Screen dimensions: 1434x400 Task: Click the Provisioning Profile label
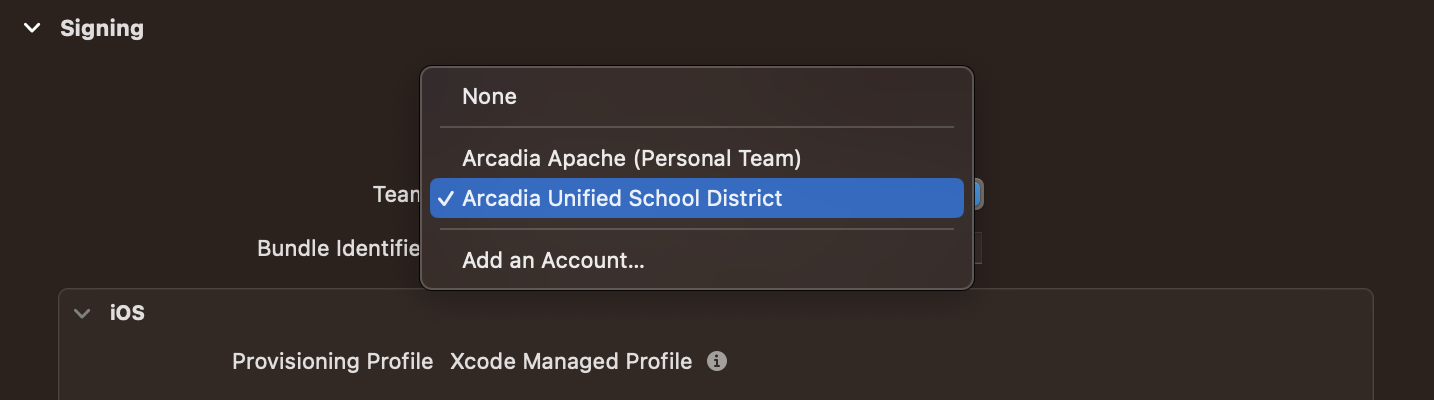click(333, 361)
